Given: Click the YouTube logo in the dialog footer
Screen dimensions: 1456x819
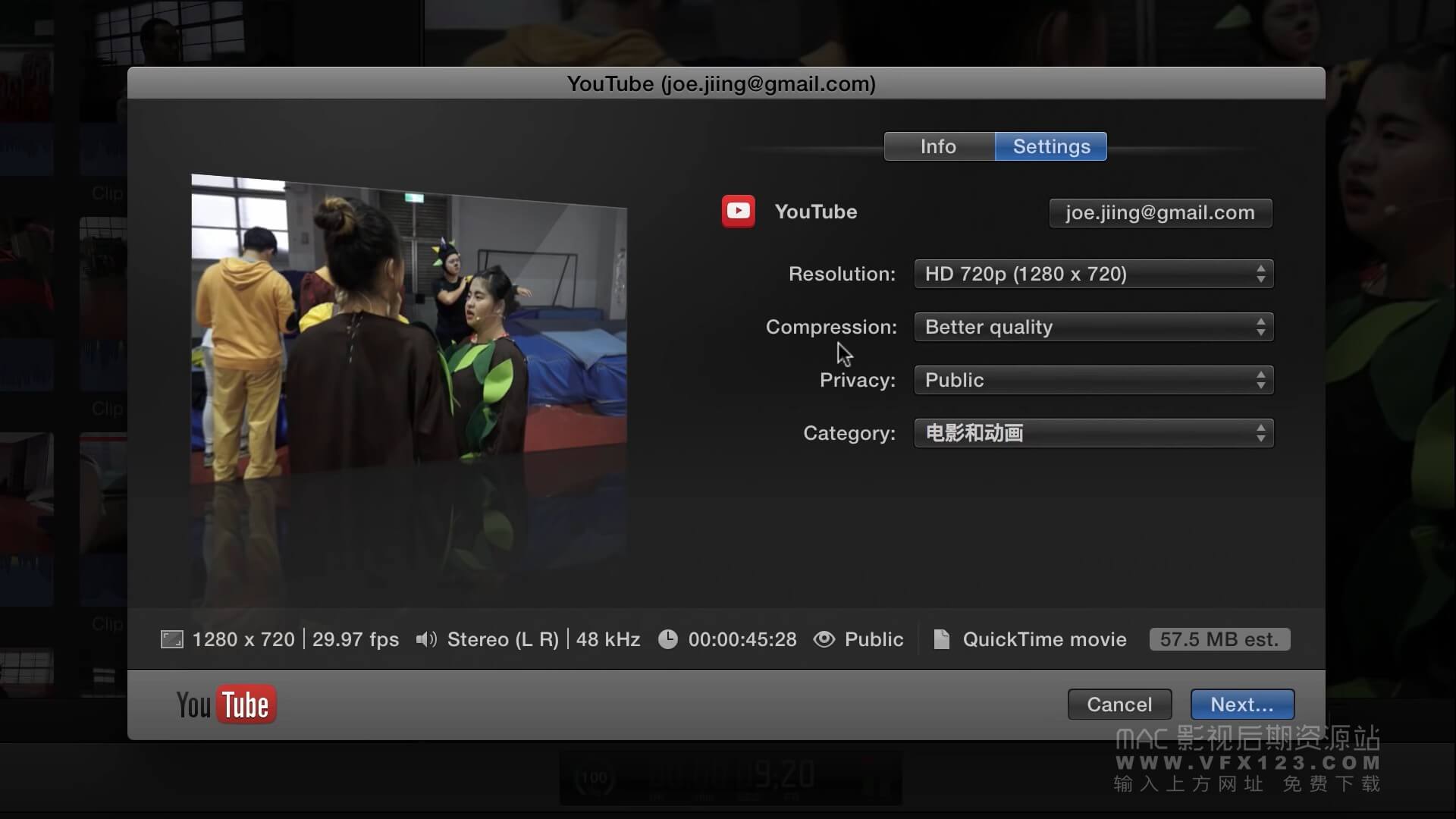Looking at the screenshot, I should [x=226, y=704].
